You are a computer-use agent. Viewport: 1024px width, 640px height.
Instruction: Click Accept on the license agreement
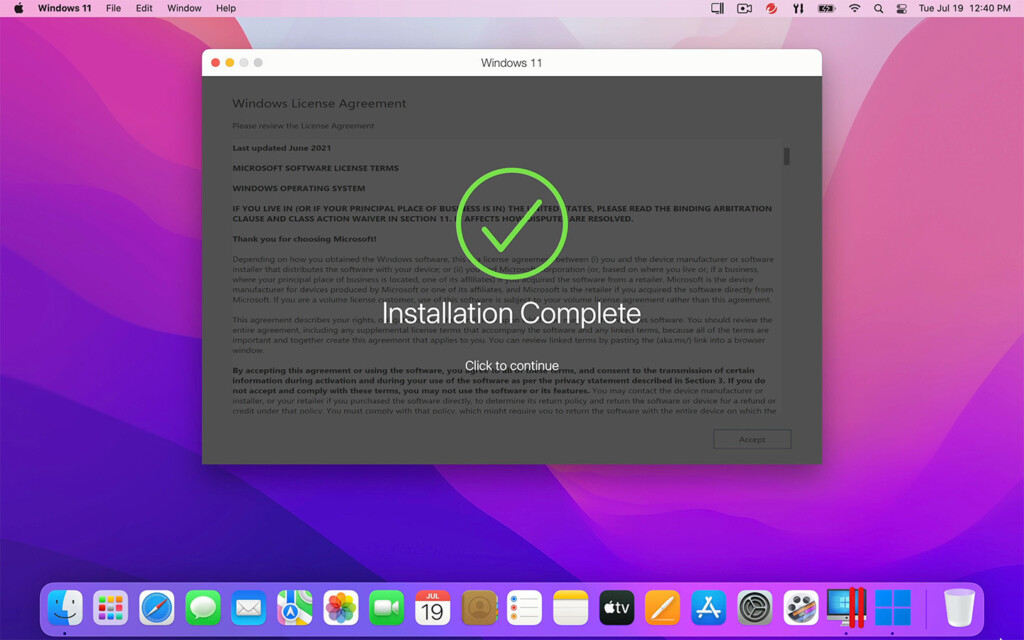(752, 440)
